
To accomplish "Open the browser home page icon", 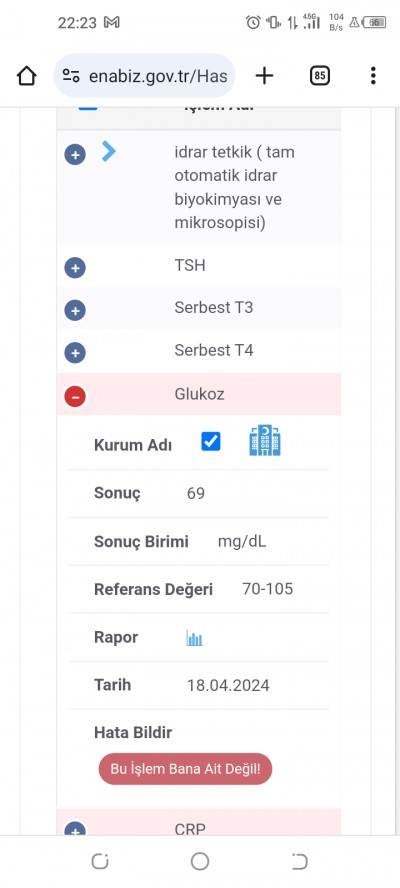I will tap(27, 75).
